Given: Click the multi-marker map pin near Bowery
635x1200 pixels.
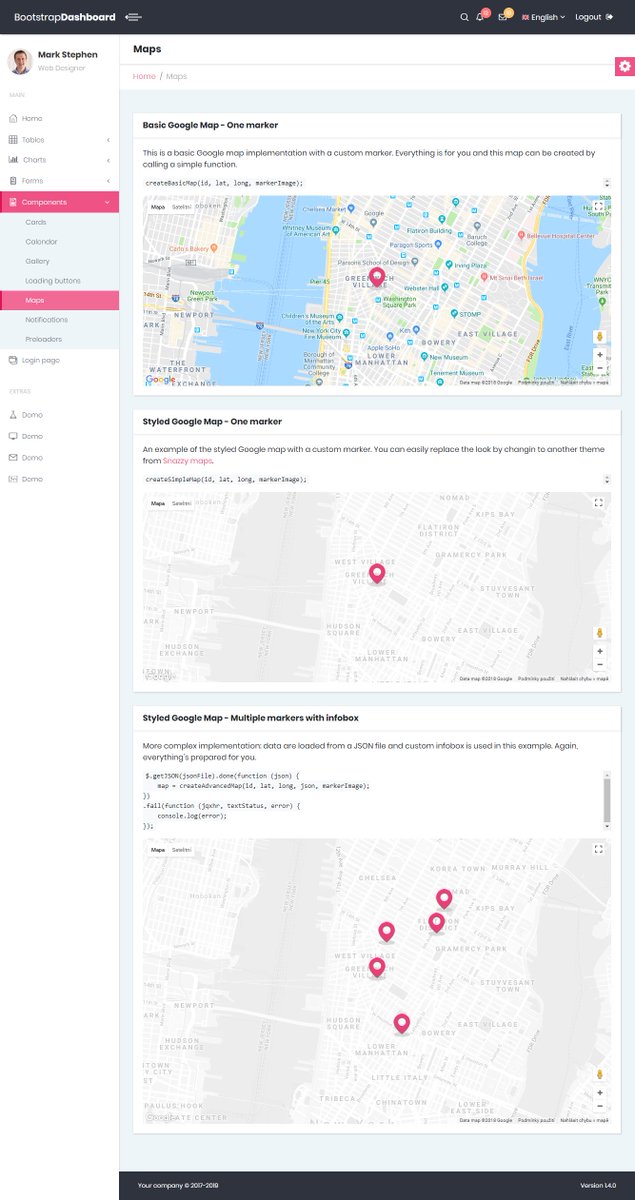Looking at the screenshot, I should (402, 1023).
